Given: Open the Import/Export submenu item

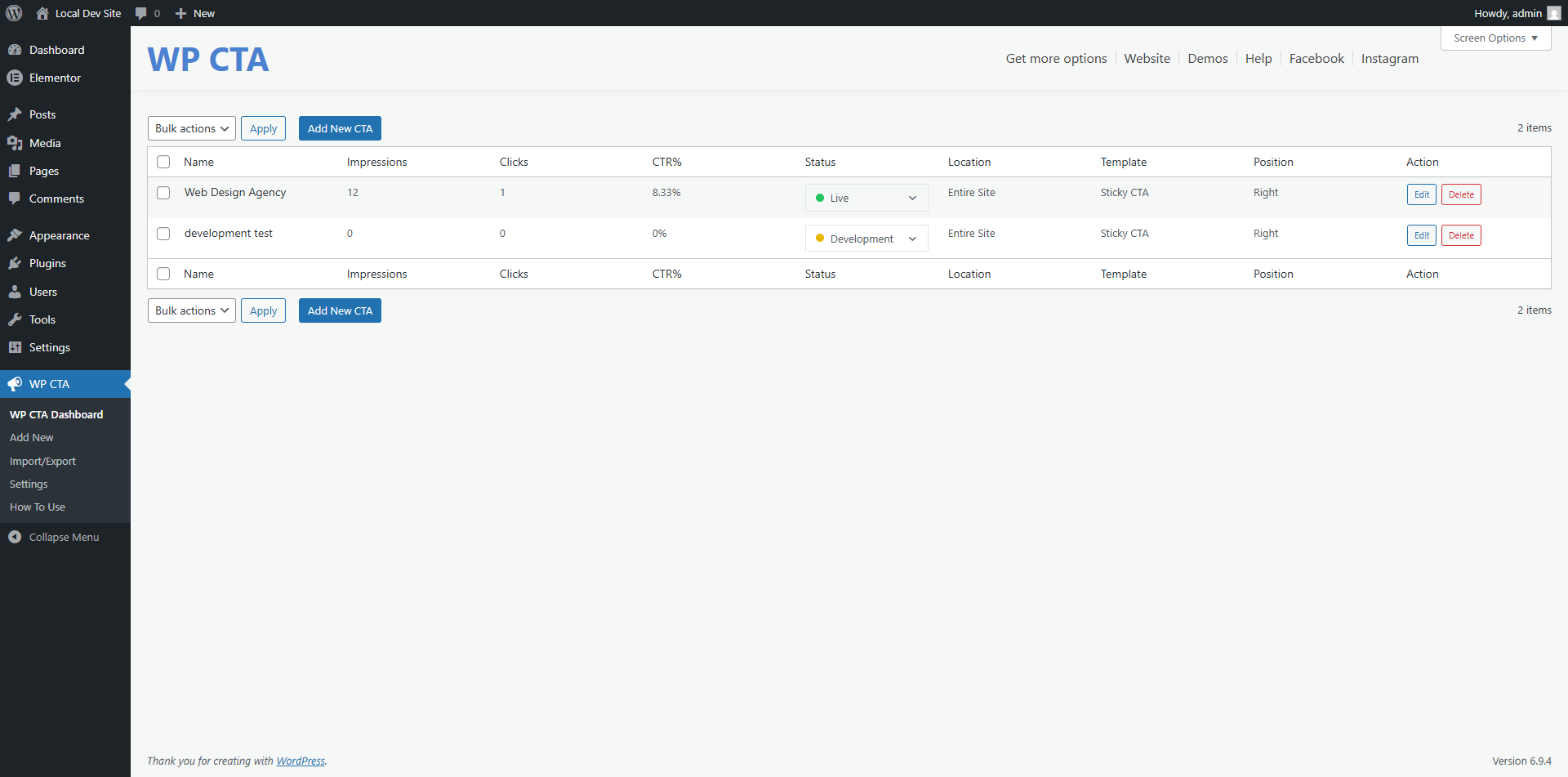Looking at the screenshot, I should (x=42, y=461).
